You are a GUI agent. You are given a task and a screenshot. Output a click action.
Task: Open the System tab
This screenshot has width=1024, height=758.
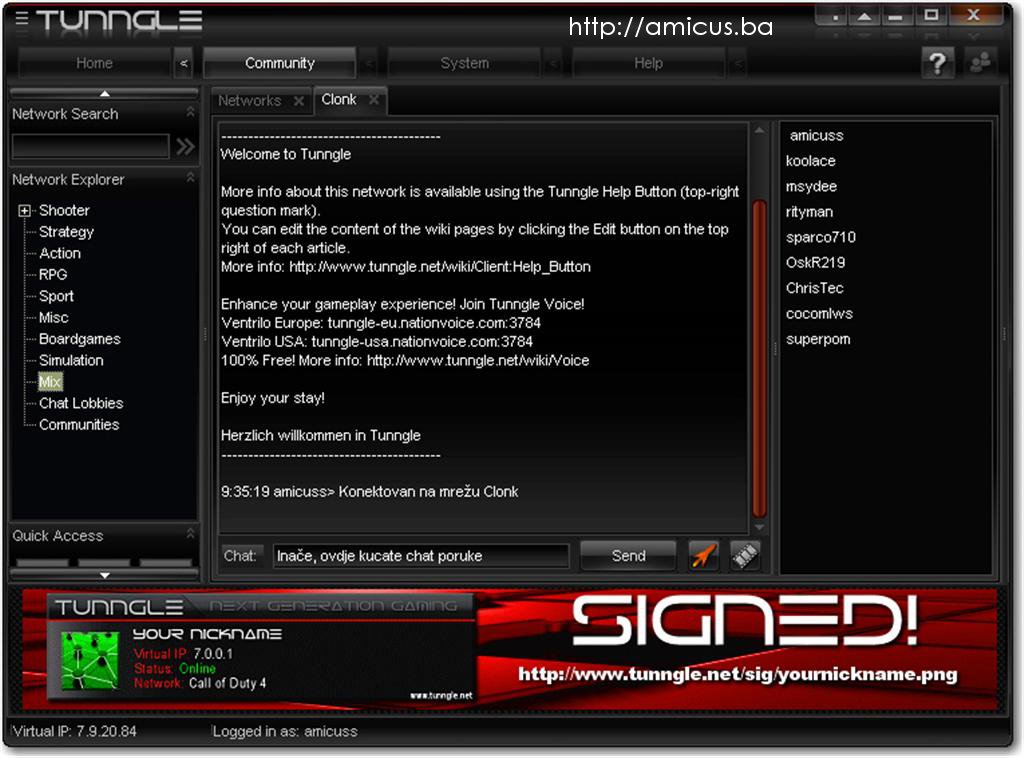[464, 63]
